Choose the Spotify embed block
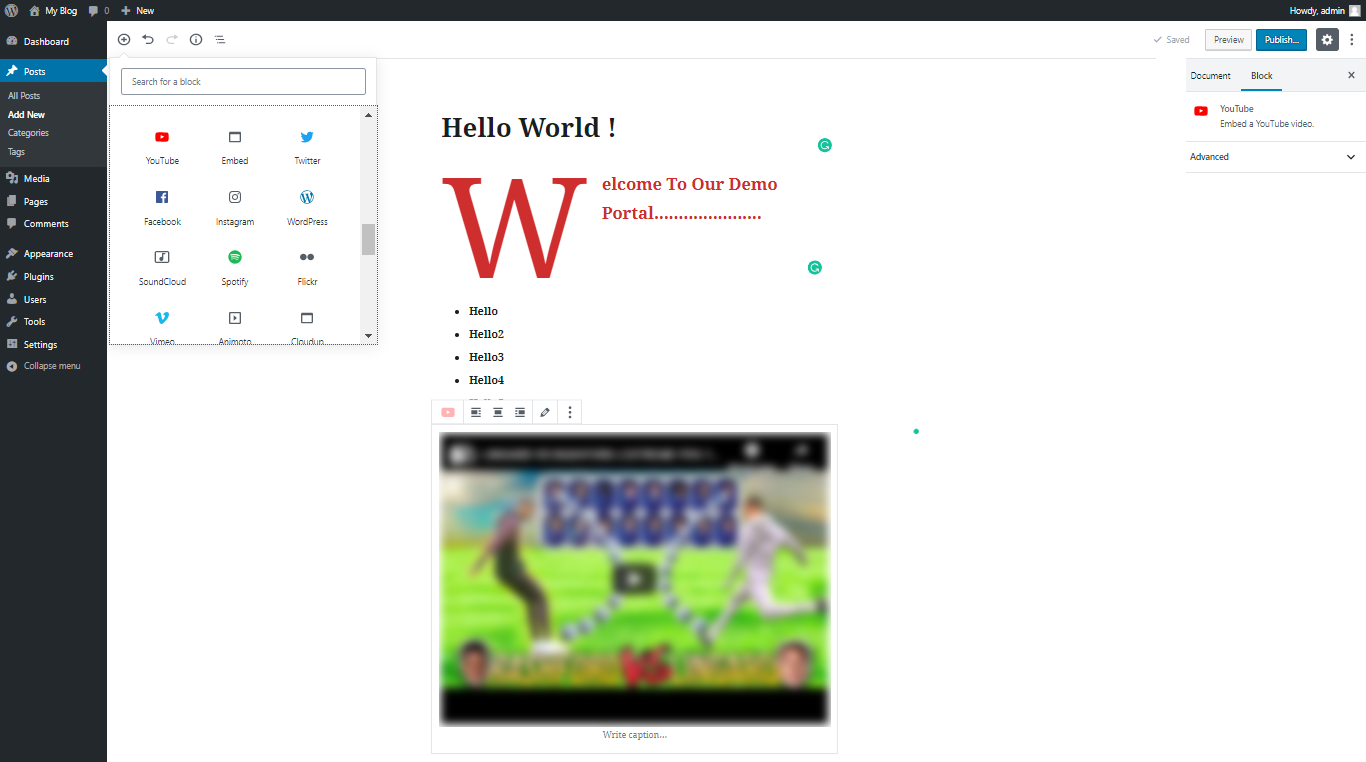1366x762 pixels. point(235,269)
